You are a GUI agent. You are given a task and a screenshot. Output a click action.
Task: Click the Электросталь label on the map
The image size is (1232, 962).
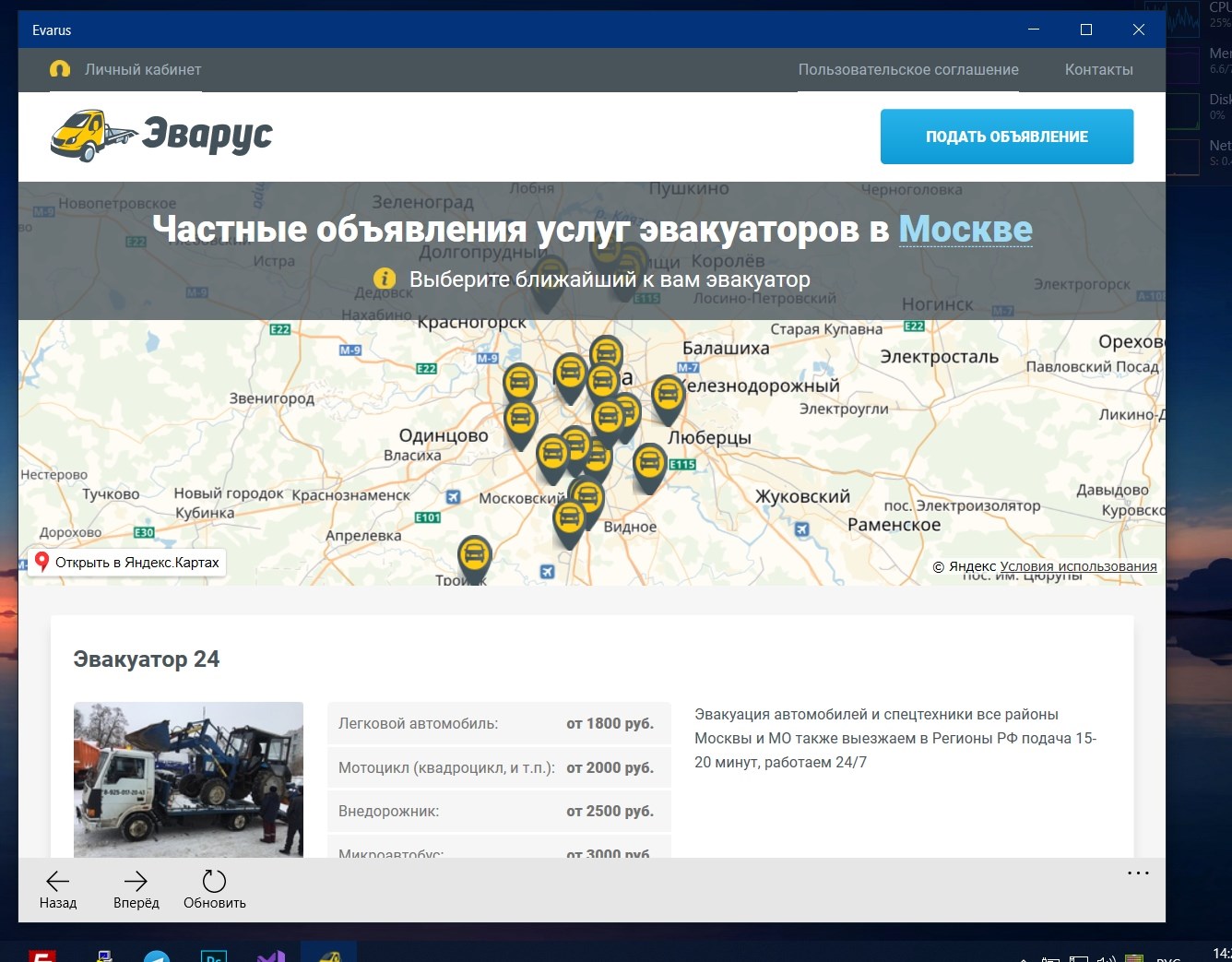click(x=940, y=357)
